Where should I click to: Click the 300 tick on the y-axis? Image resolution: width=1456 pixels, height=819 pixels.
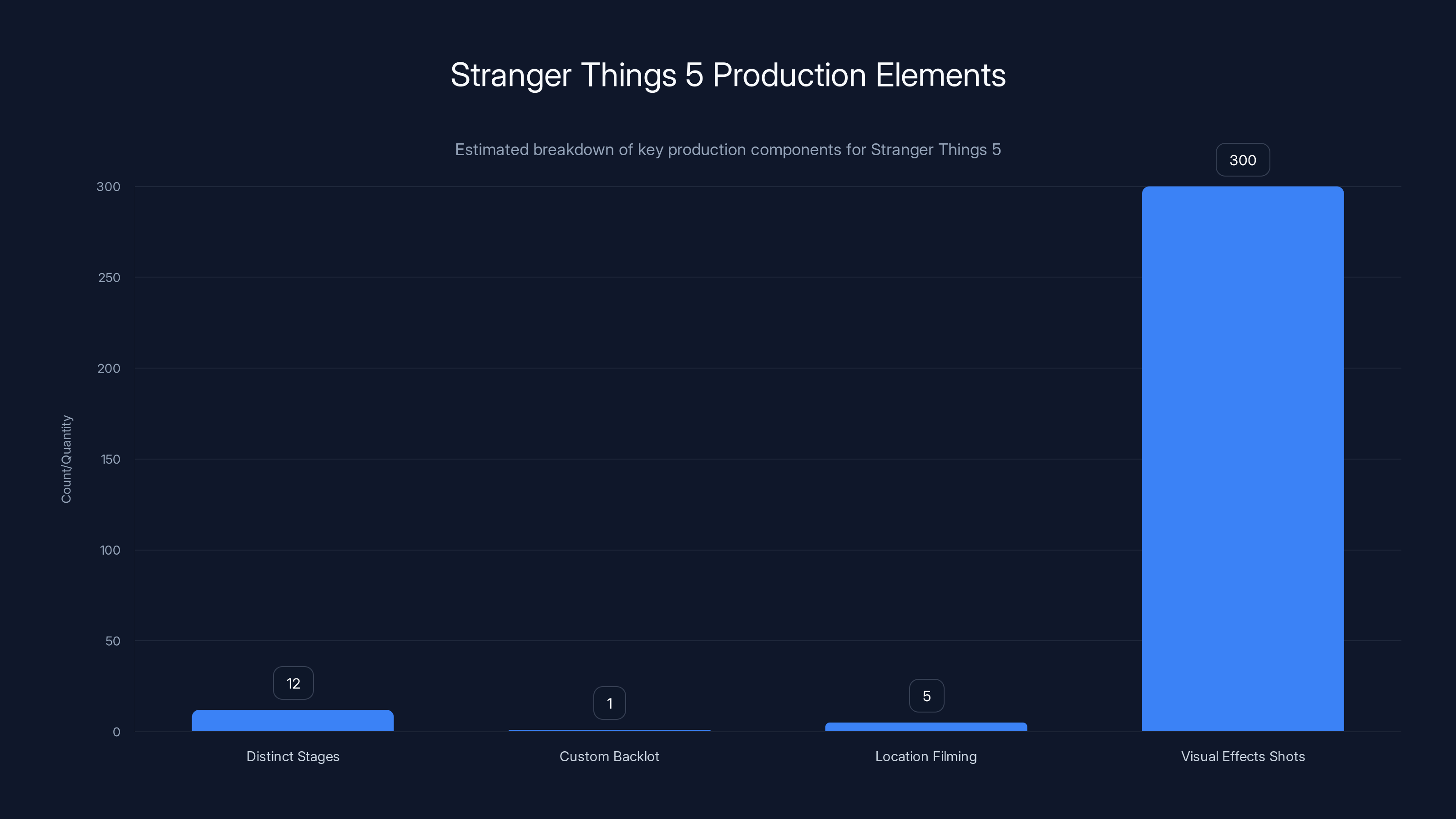point(110,186)
